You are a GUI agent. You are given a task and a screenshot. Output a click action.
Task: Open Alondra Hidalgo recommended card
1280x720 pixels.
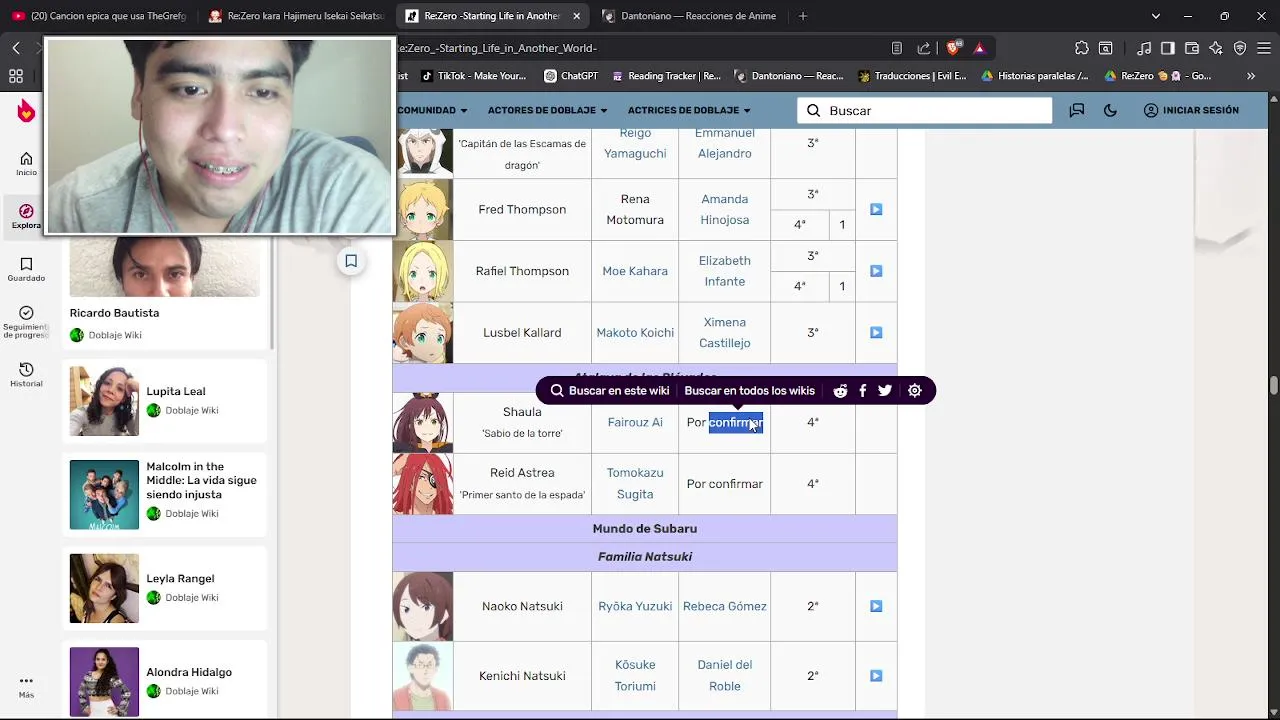pyautogui.click(x=165, y=681)
